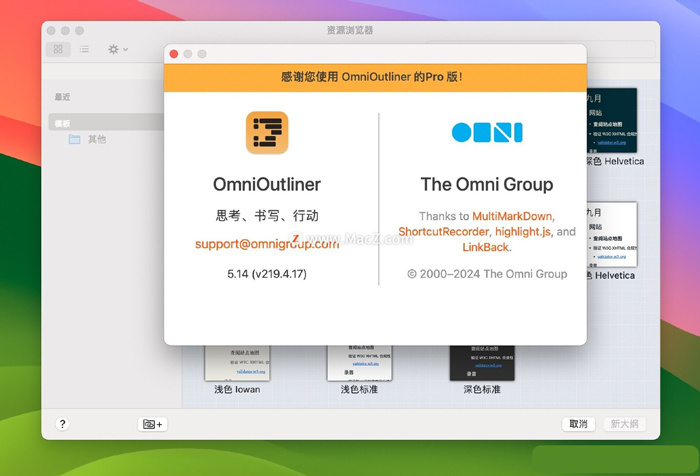Viewport: 700px width, 476px height.
Task: Open the support@omnigroup.com email link
Action: click(267, 244)
